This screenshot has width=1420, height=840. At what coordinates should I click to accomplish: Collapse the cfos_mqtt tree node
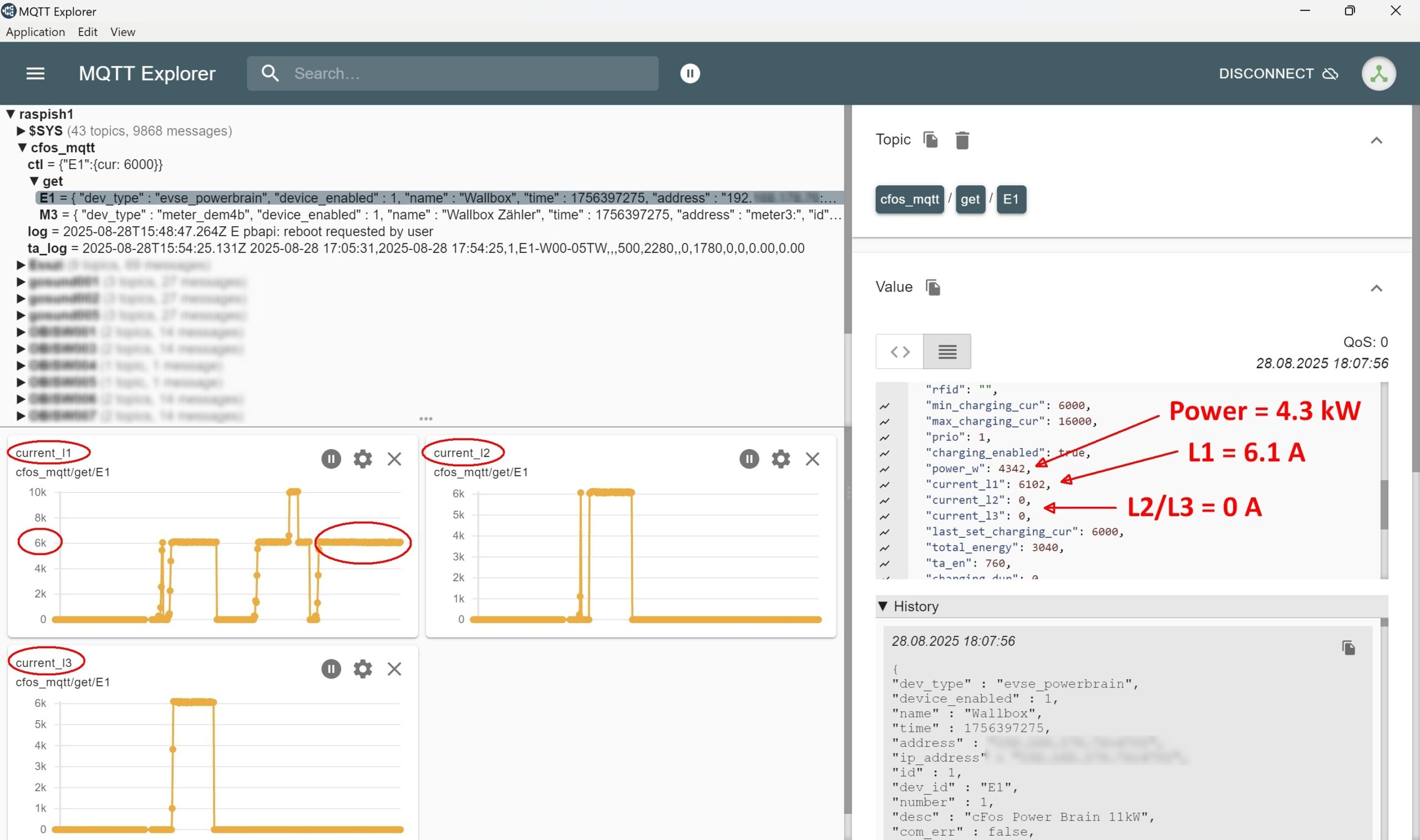[22, 147]
